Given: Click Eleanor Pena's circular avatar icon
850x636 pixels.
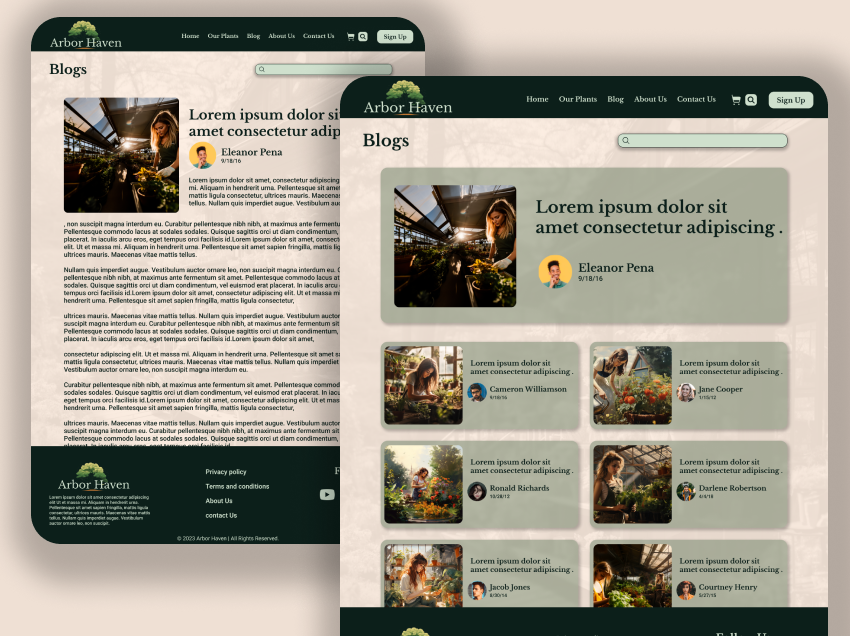Looking at the screenshot, I should [555, 271].
